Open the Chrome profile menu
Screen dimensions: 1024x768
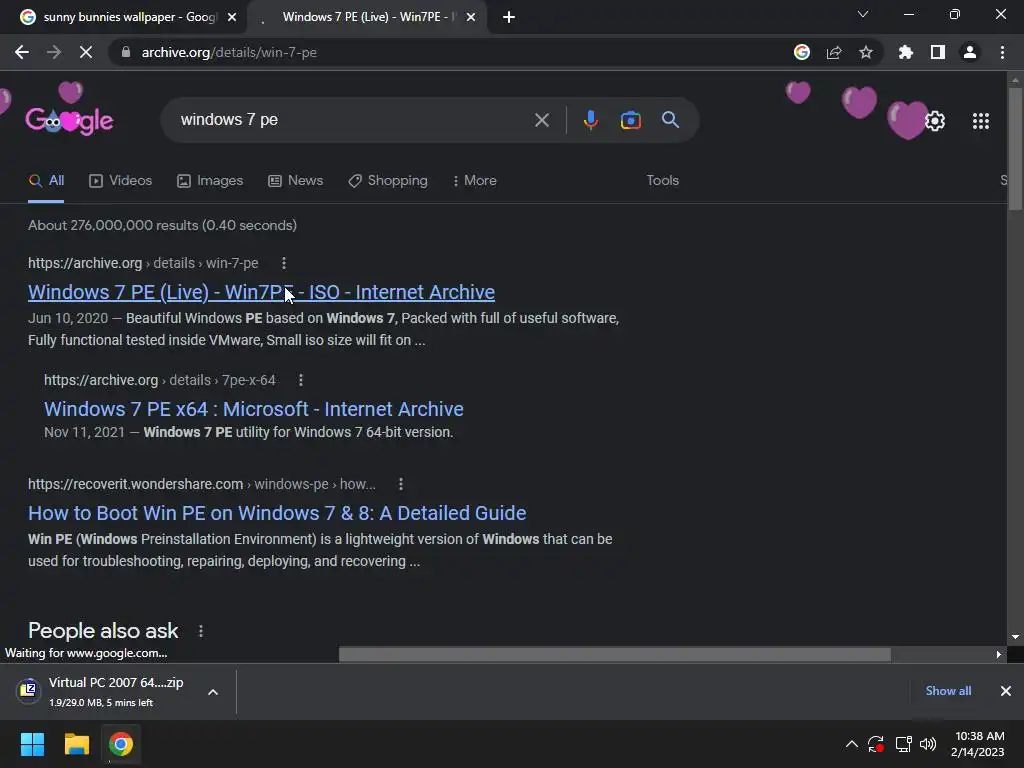coord(970,52)
